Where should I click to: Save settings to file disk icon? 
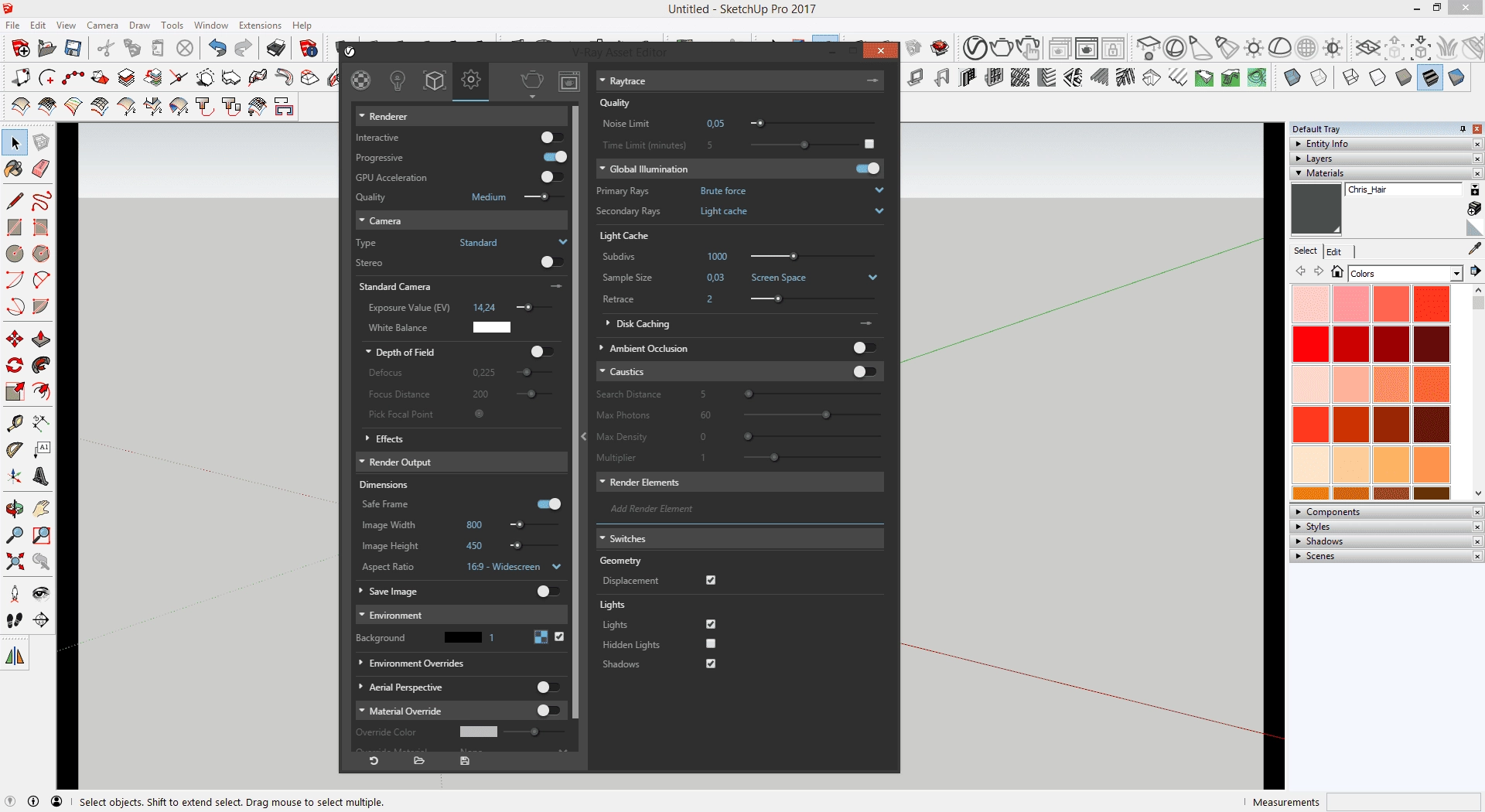click(x=465, y=761)
